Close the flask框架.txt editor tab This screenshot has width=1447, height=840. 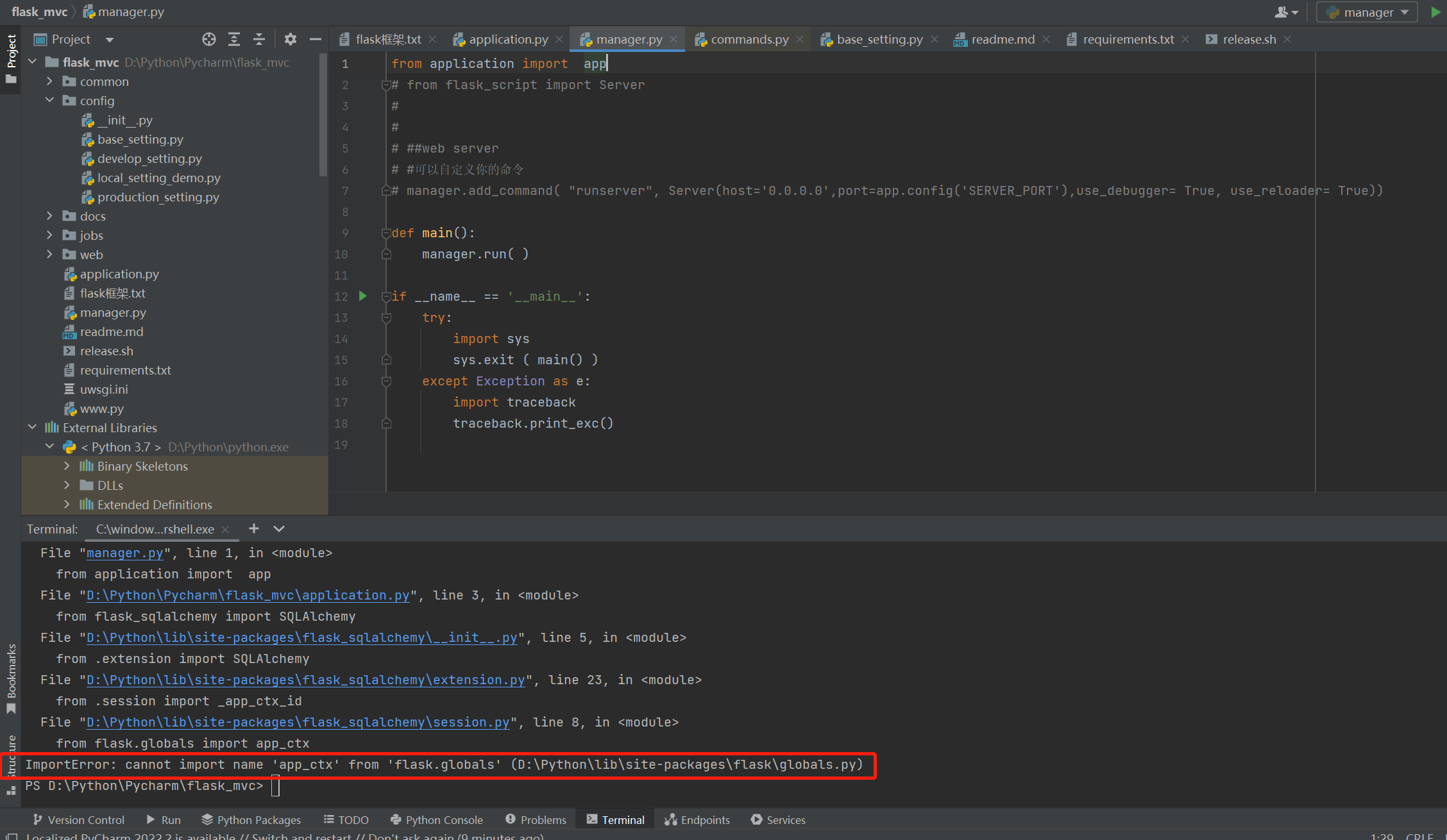pyautogui.click(x=432, y=39)
